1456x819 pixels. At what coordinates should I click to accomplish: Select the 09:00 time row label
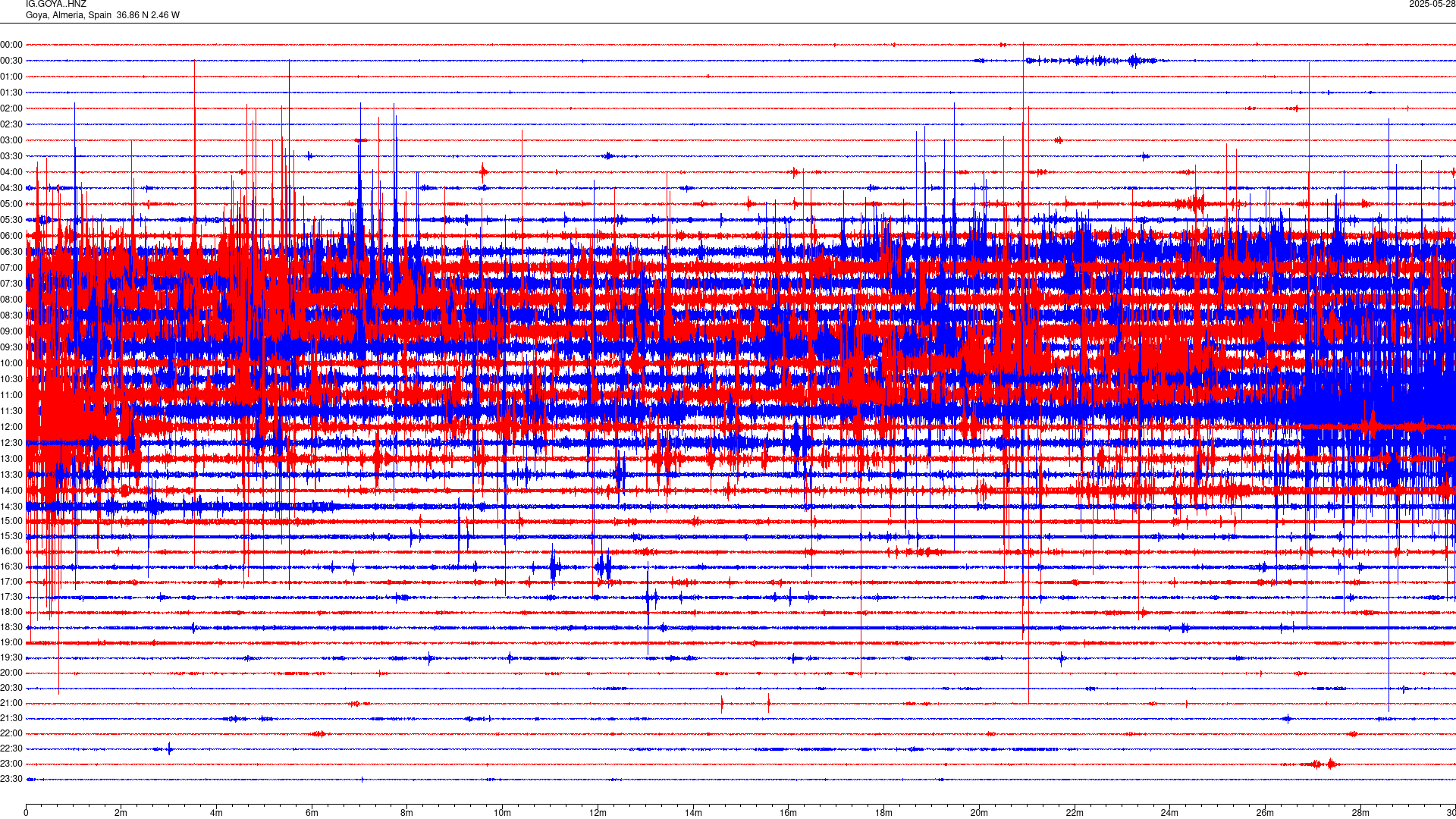click(x=11, y=331)
